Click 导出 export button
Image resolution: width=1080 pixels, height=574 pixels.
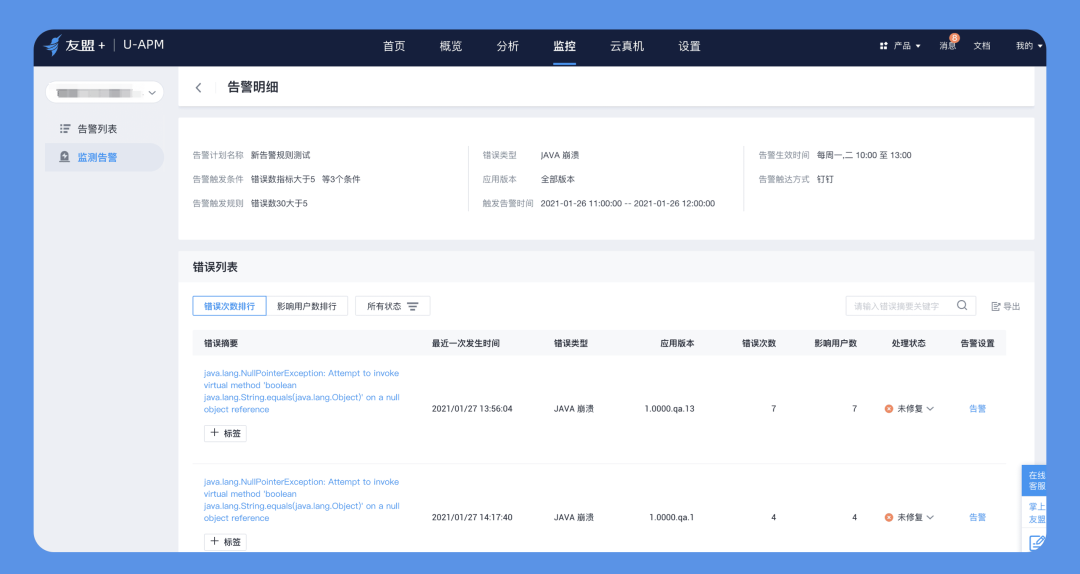1006,307
